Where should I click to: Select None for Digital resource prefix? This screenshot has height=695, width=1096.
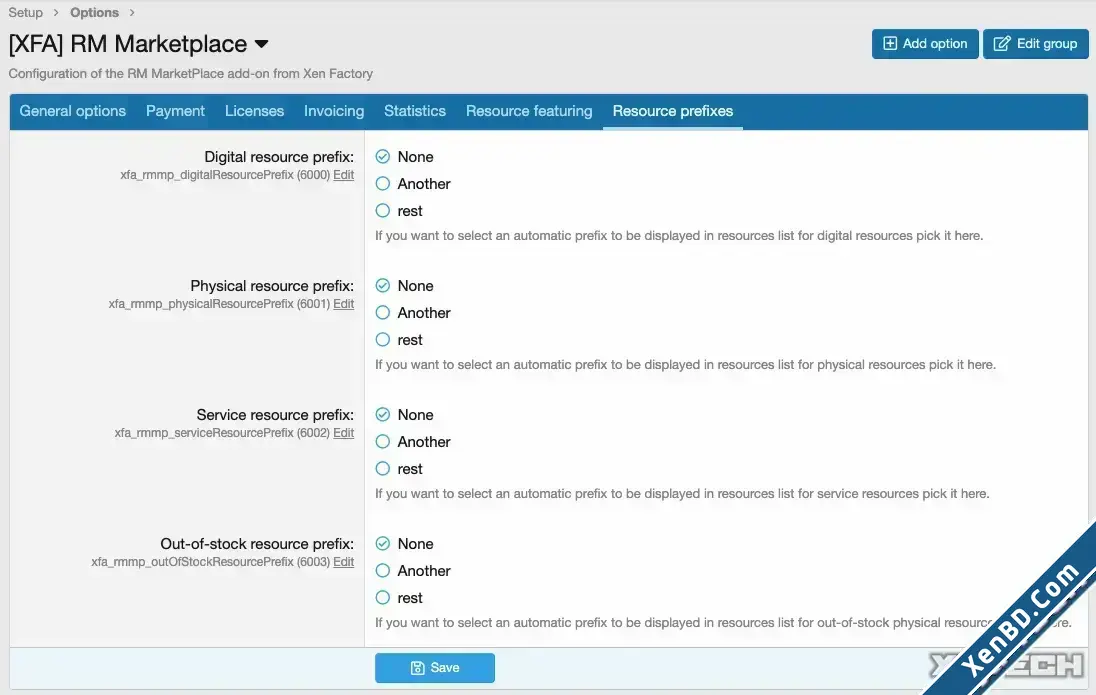(382, 157)
